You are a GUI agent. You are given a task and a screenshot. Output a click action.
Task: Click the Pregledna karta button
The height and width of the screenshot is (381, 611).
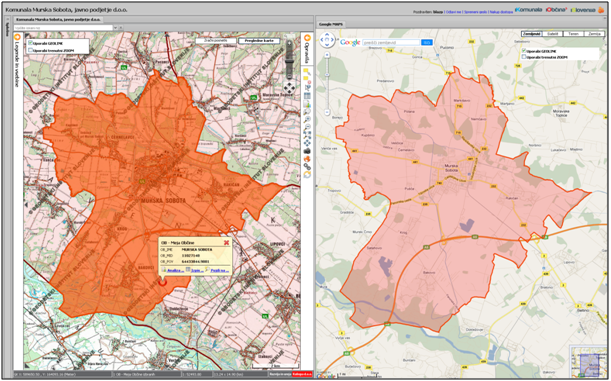tap(259, 41)
